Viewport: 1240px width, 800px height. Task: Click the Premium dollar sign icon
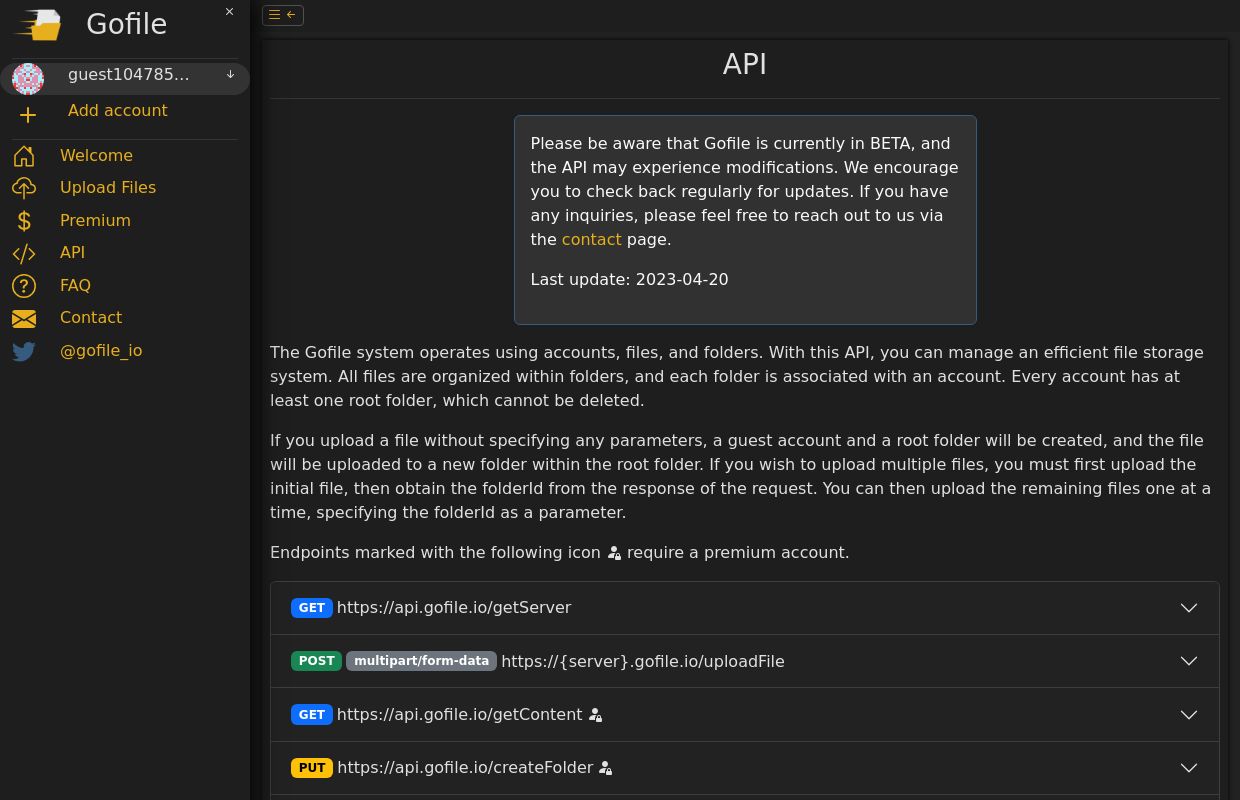coord(24,221)
